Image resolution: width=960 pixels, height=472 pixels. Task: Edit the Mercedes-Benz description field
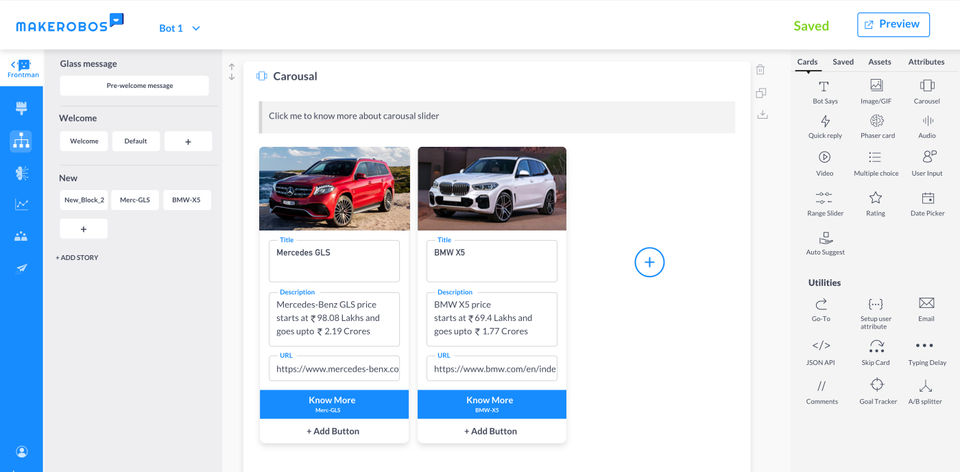pos(334,319)
